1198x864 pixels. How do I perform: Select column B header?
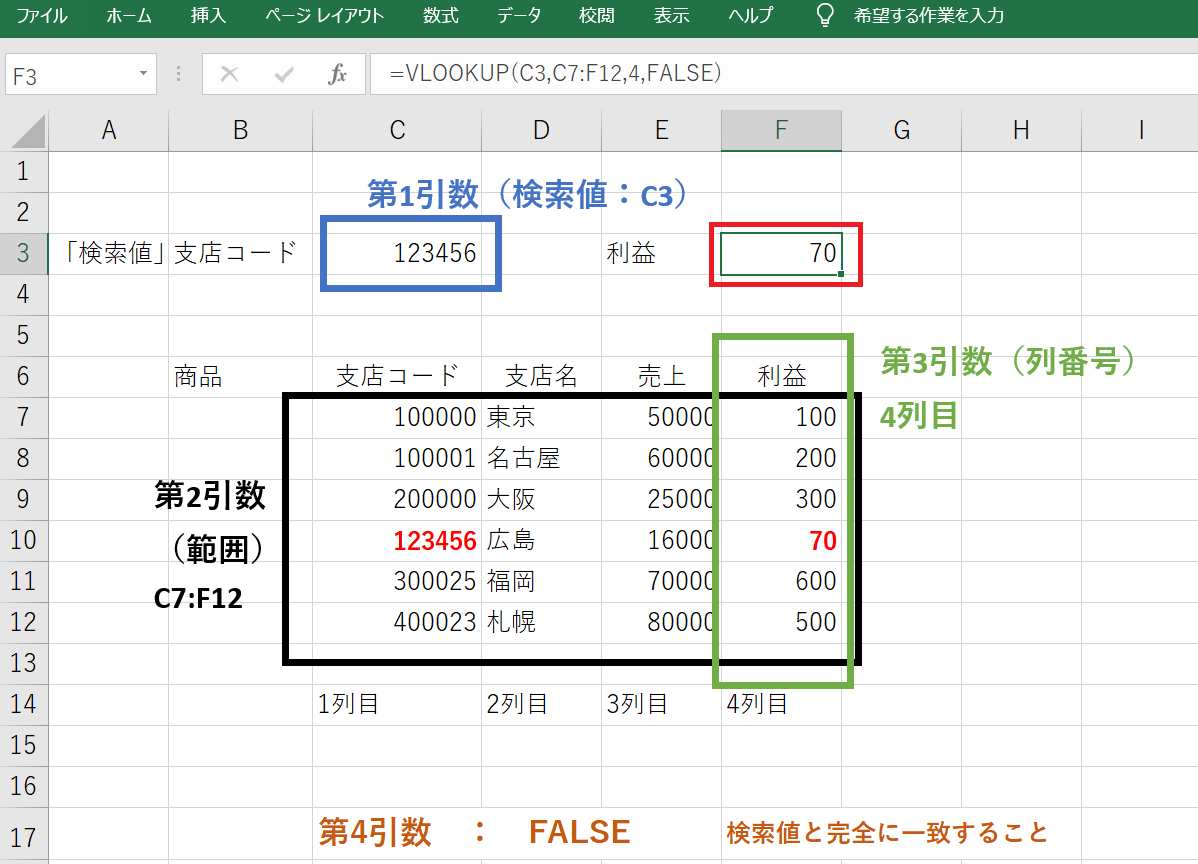click(241, 131)
